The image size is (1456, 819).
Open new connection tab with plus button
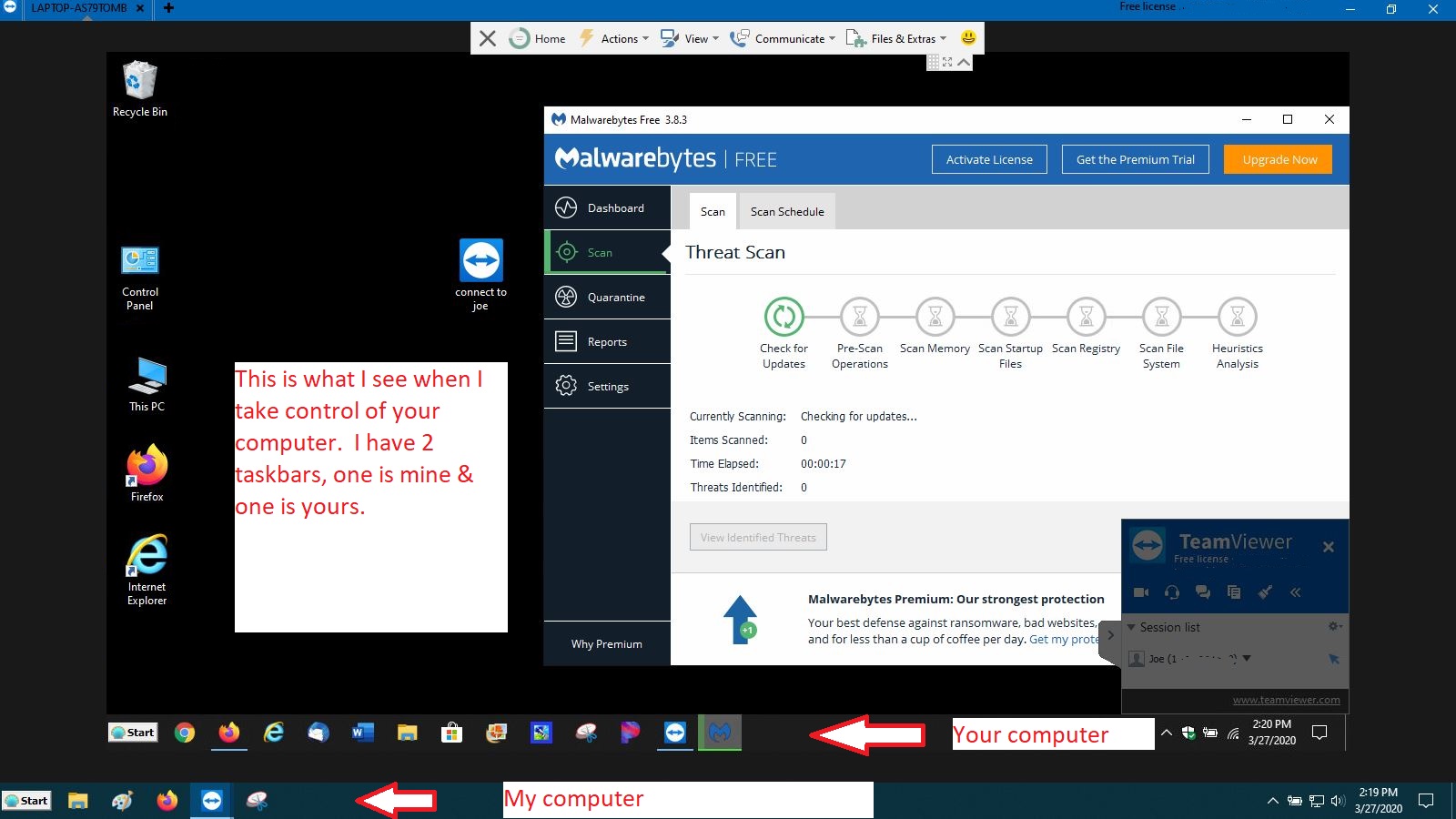pyautogui.click(x=168, y=8)
